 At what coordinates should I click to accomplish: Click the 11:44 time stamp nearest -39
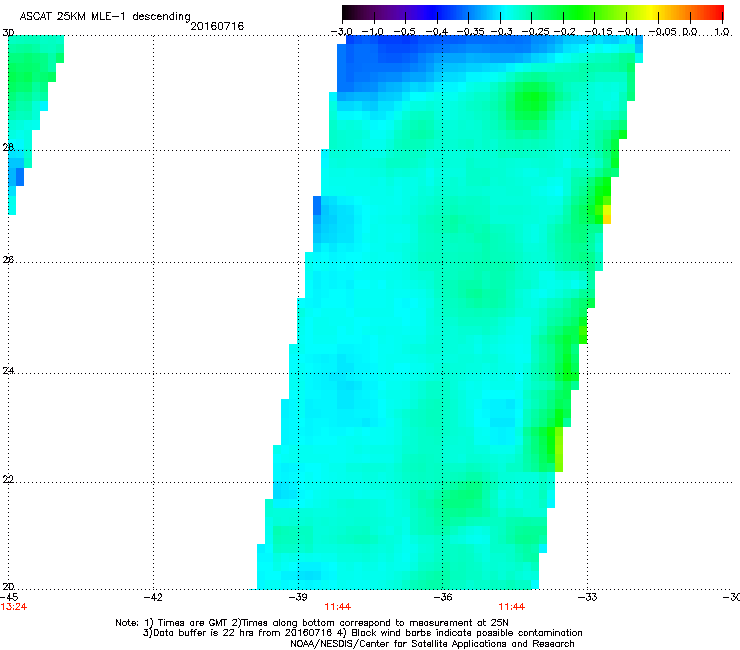[x=337, y=607]
